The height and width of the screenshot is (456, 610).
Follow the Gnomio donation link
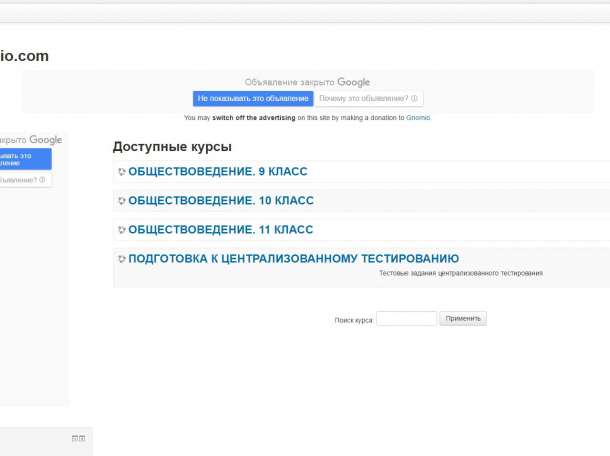pyautogui.click(x=418, y=118)
